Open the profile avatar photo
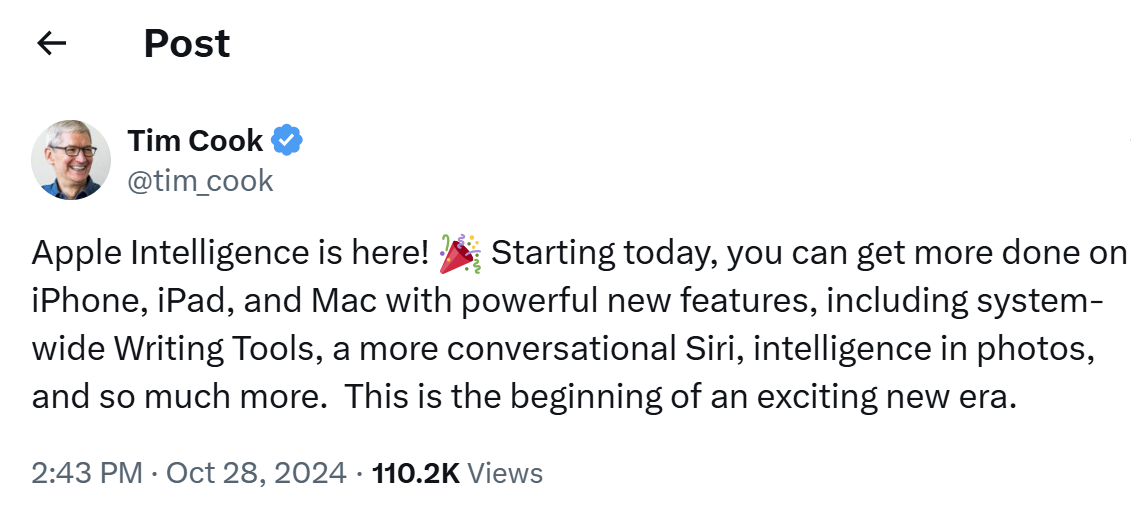 71,160
